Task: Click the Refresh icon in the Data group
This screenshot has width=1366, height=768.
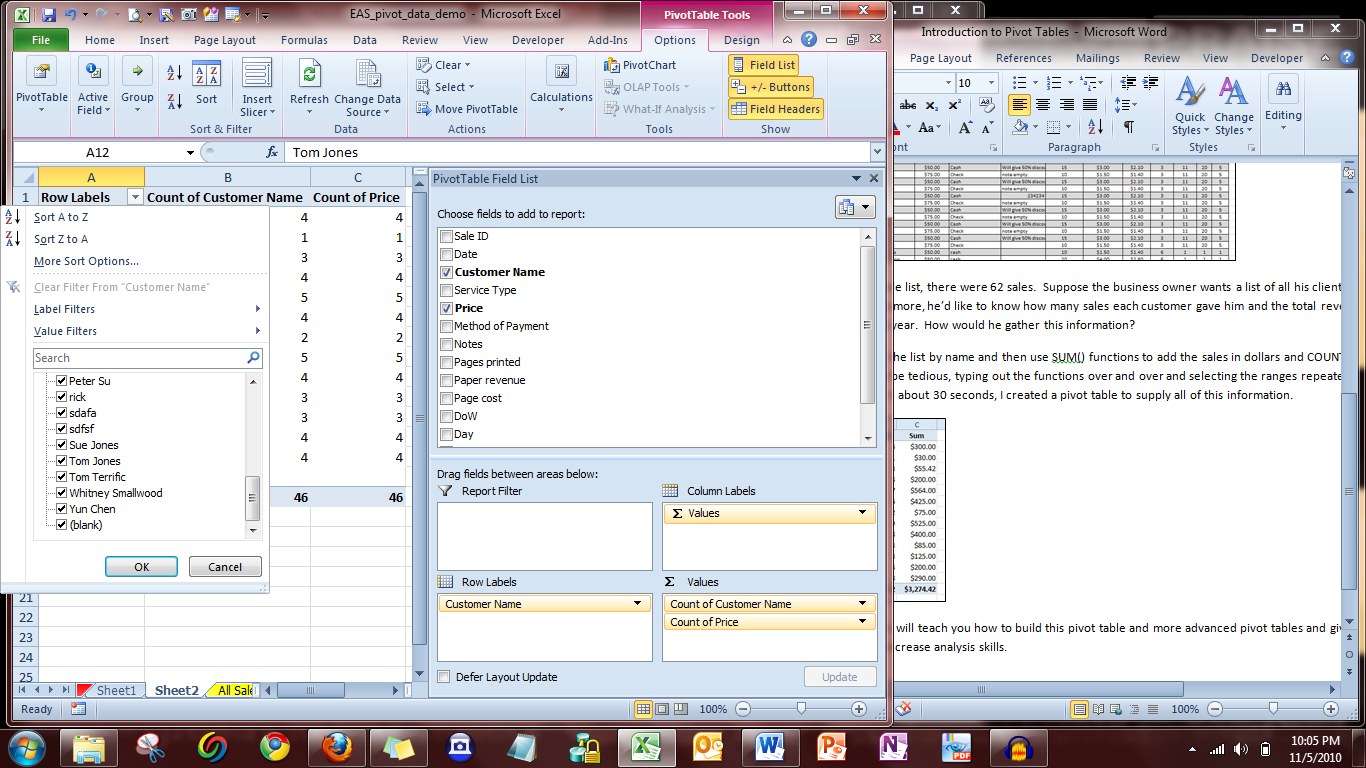Action: click(x=309, y=76)
